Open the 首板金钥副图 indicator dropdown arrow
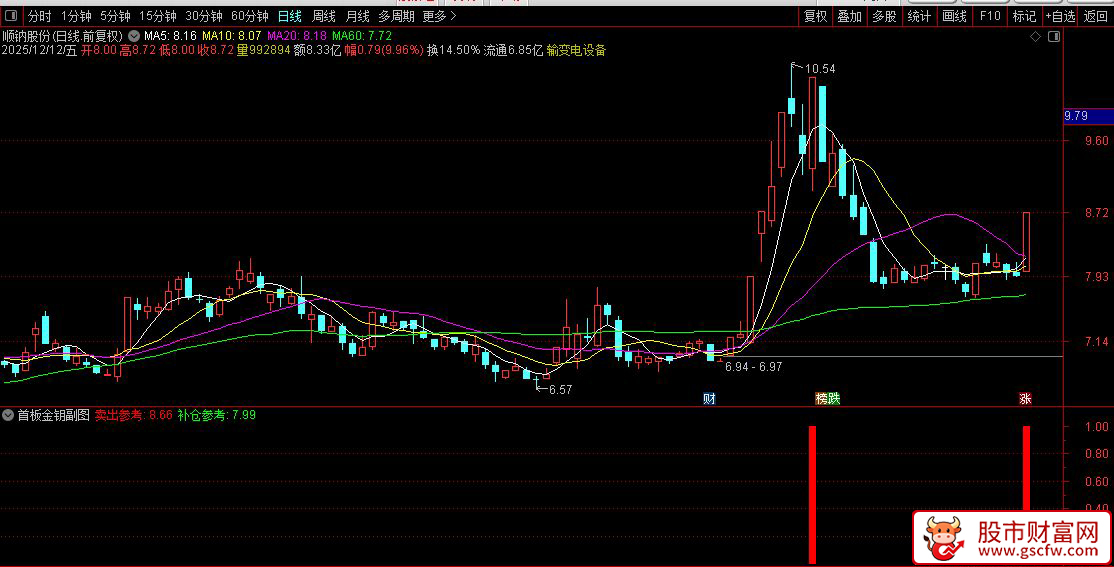 click(9, 415)
